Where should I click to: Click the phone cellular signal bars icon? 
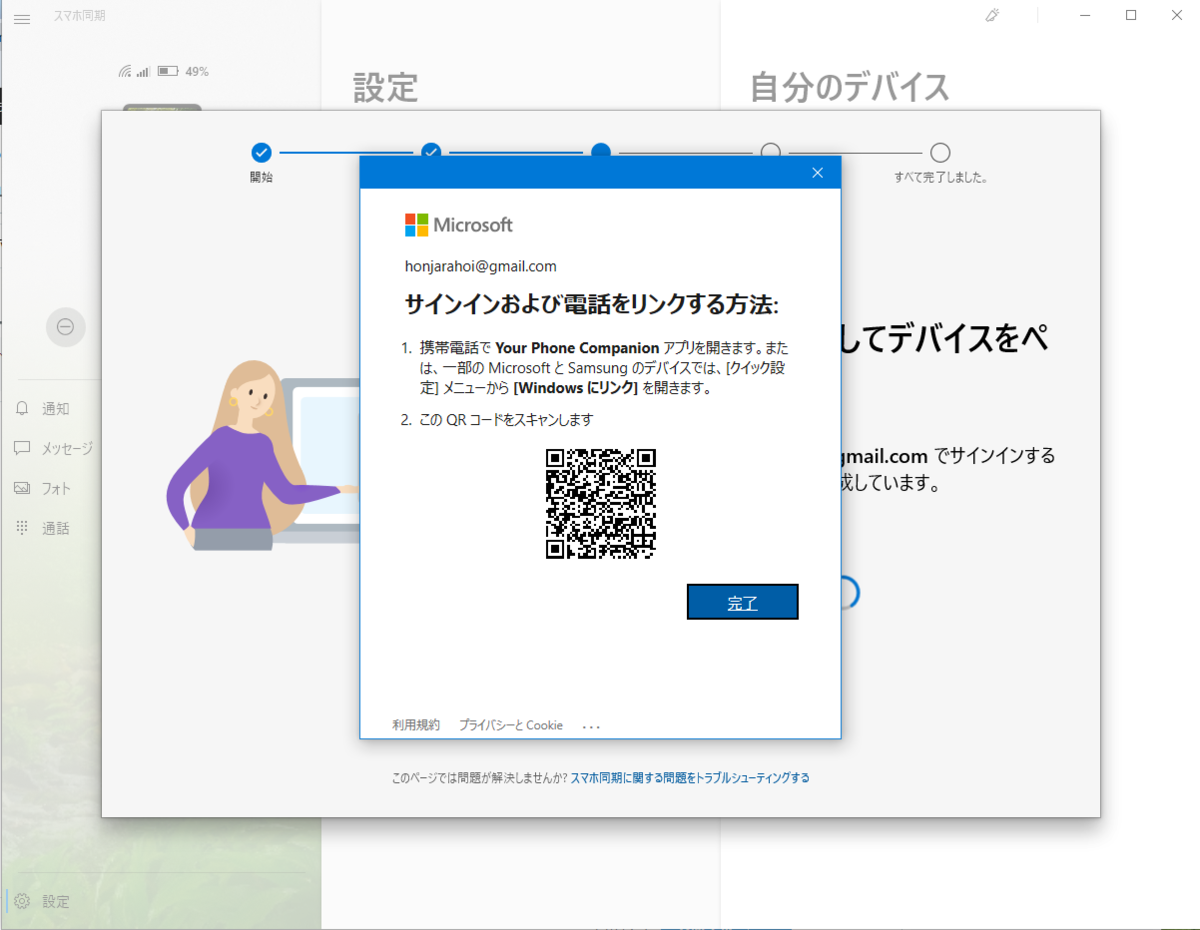pyautogui.click(x=143, y=71)
